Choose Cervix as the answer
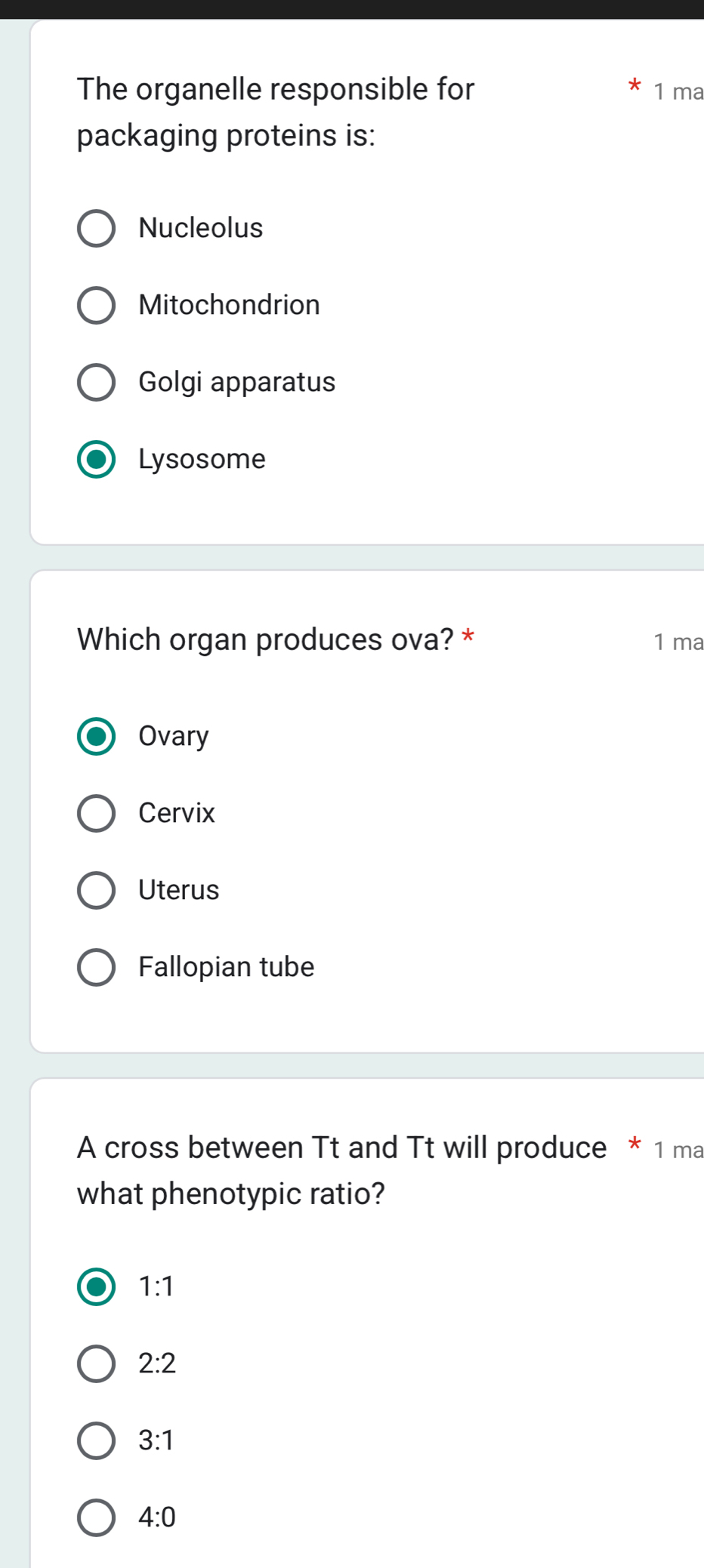 (96, 813)
